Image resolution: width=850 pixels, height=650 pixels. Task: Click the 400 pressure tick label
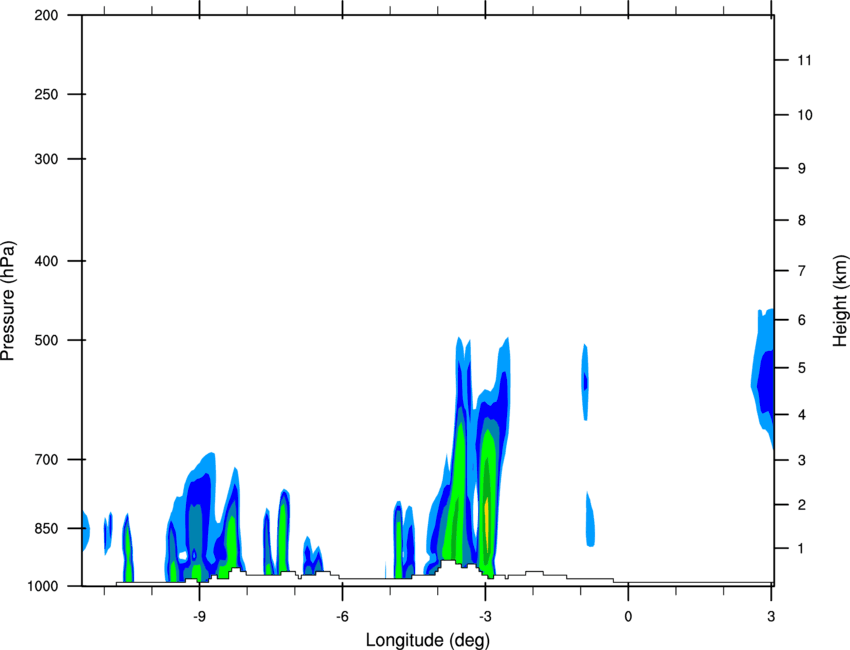[x=46, y=261]
